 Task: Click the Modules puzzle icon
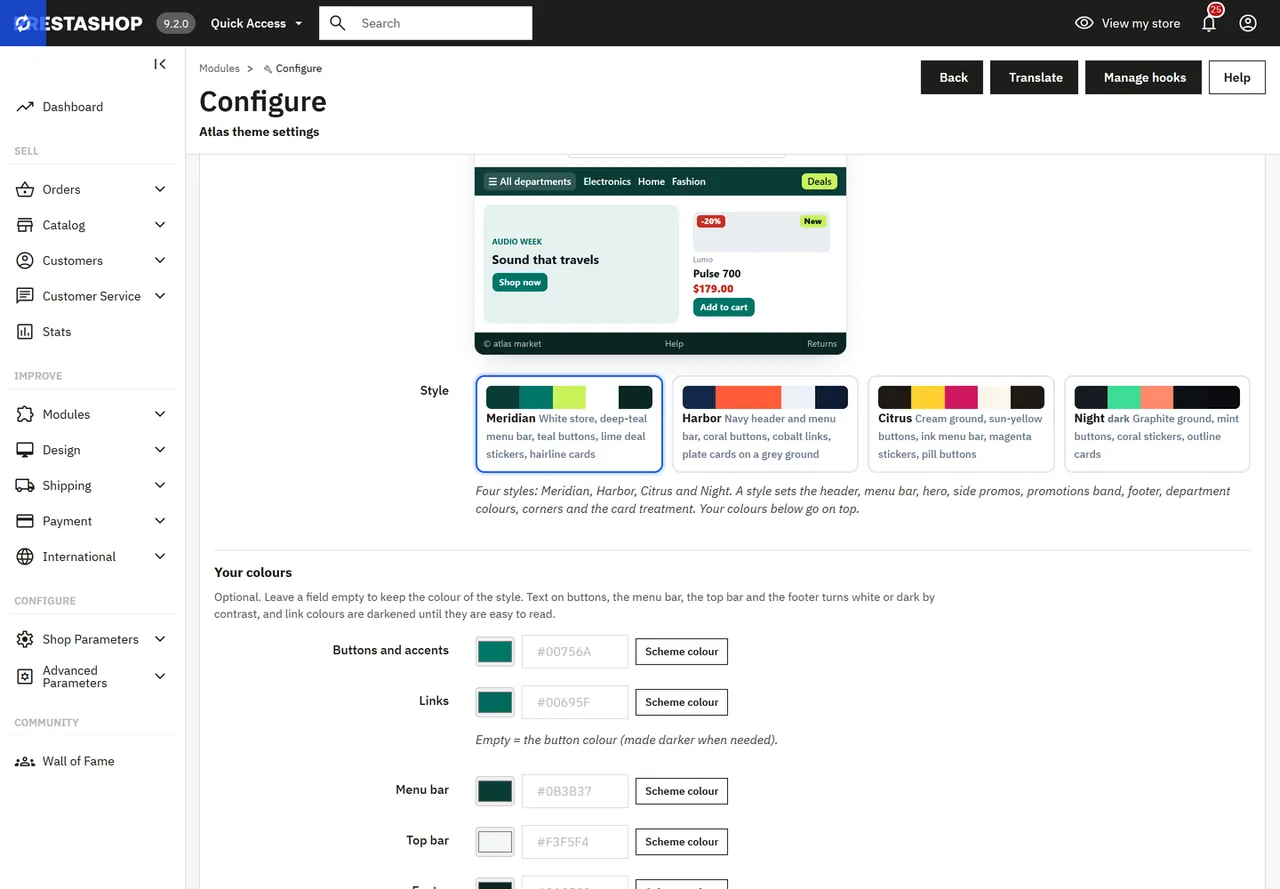tap(25, 414)
